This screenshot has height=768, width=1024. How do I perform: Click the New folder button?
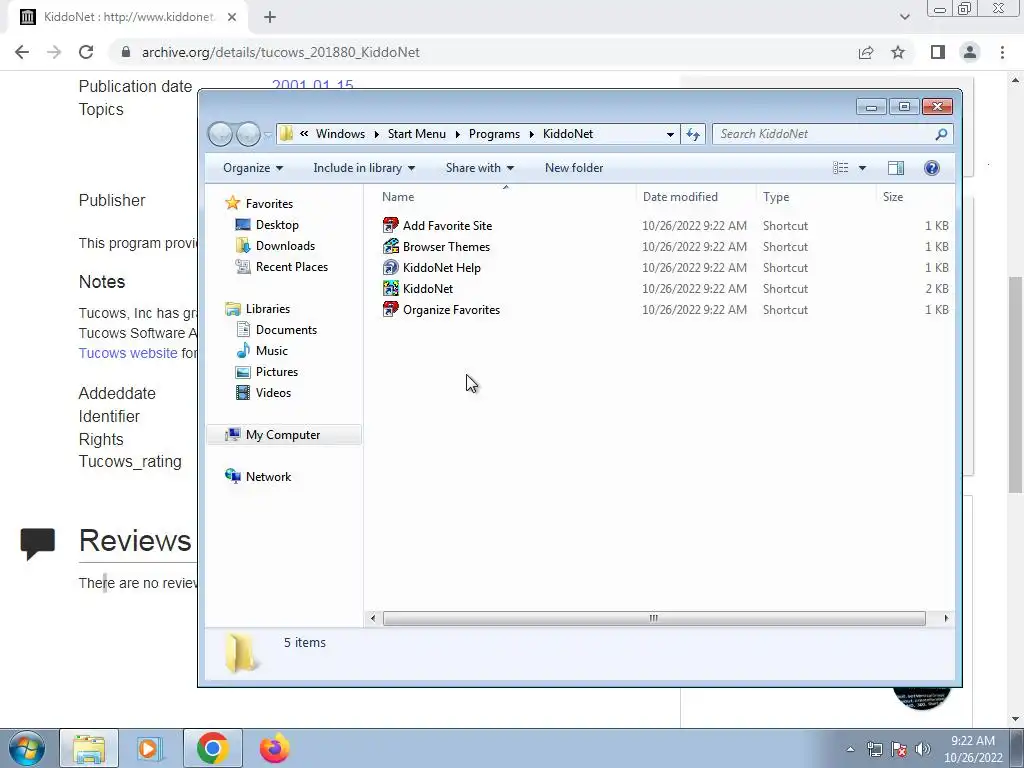pos(574,168)
